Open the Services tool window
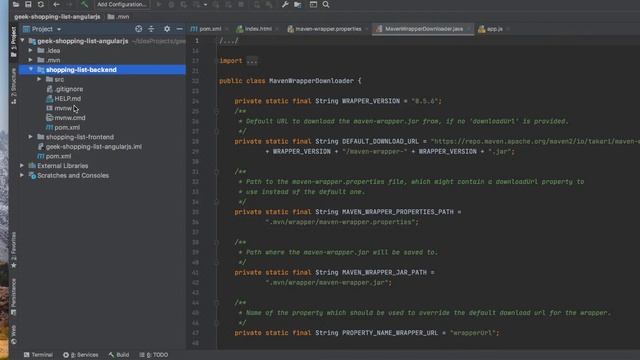Viewport: 640px width, 360px height. 80,355
